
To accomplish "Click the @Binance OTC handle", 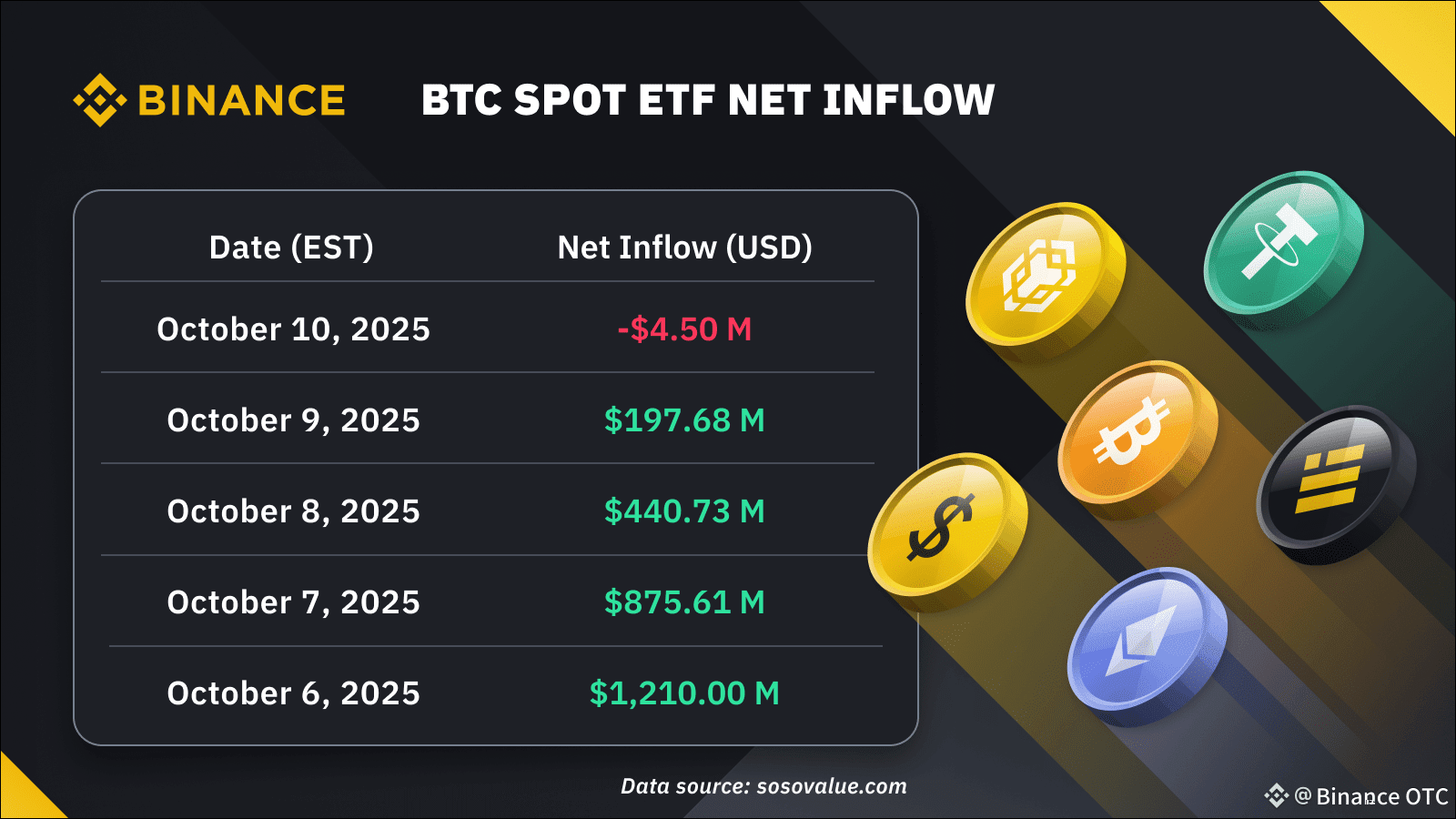I will [1372, 797].
